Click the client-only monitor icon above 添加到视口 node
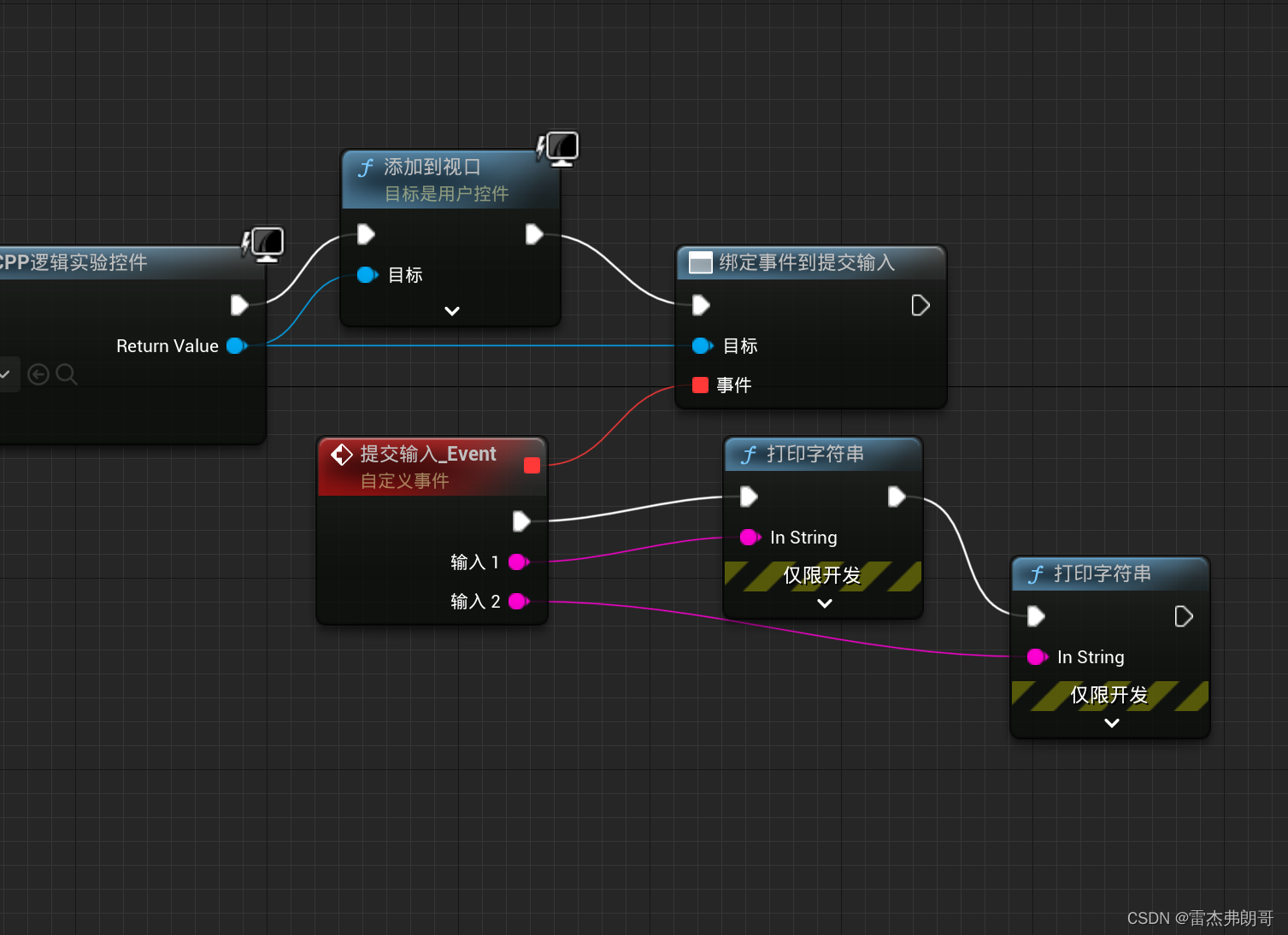Screen dimensions: 1288x935 click(x=558, y=149)
